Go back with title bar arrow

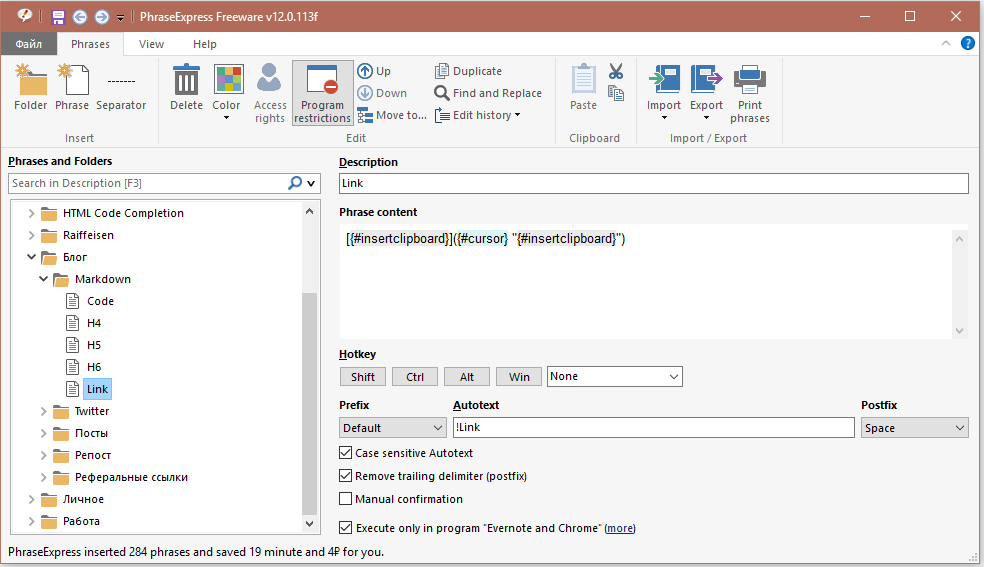(x=80, y=17)
